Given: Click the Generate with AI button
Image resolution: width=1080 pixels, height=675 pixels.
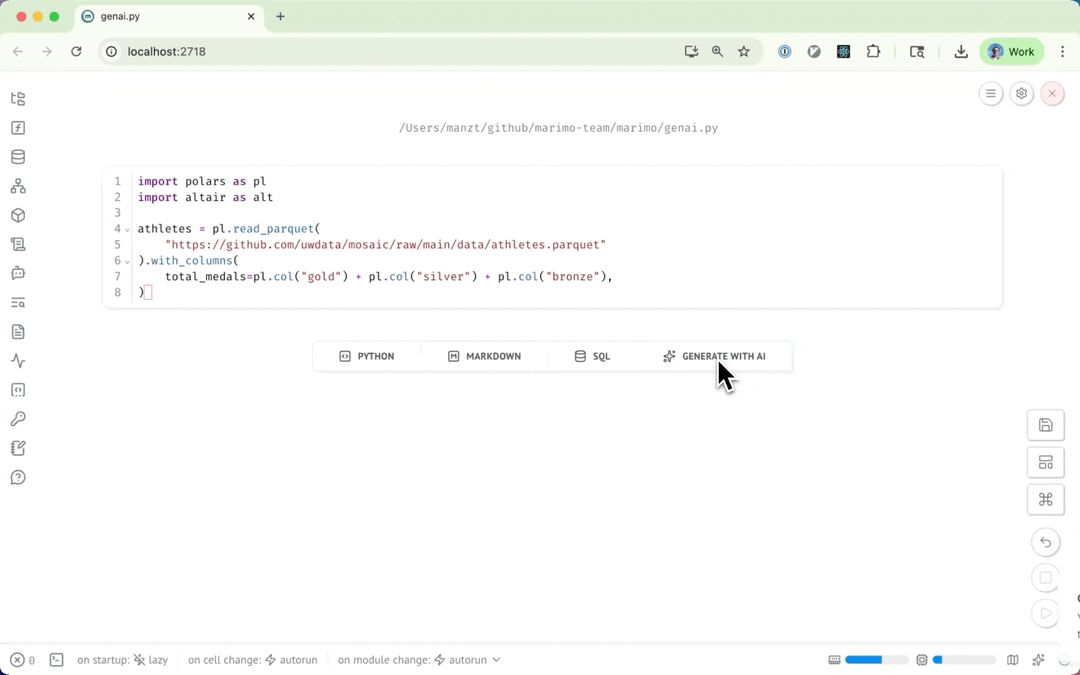Looking at the screenshot, I should 714,356.
